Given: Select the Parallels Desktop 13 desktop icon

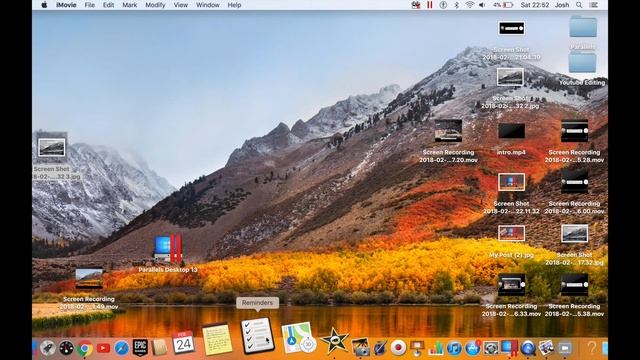Looking at the screenshot, I should pyautogui.click(x=168, y=253).
